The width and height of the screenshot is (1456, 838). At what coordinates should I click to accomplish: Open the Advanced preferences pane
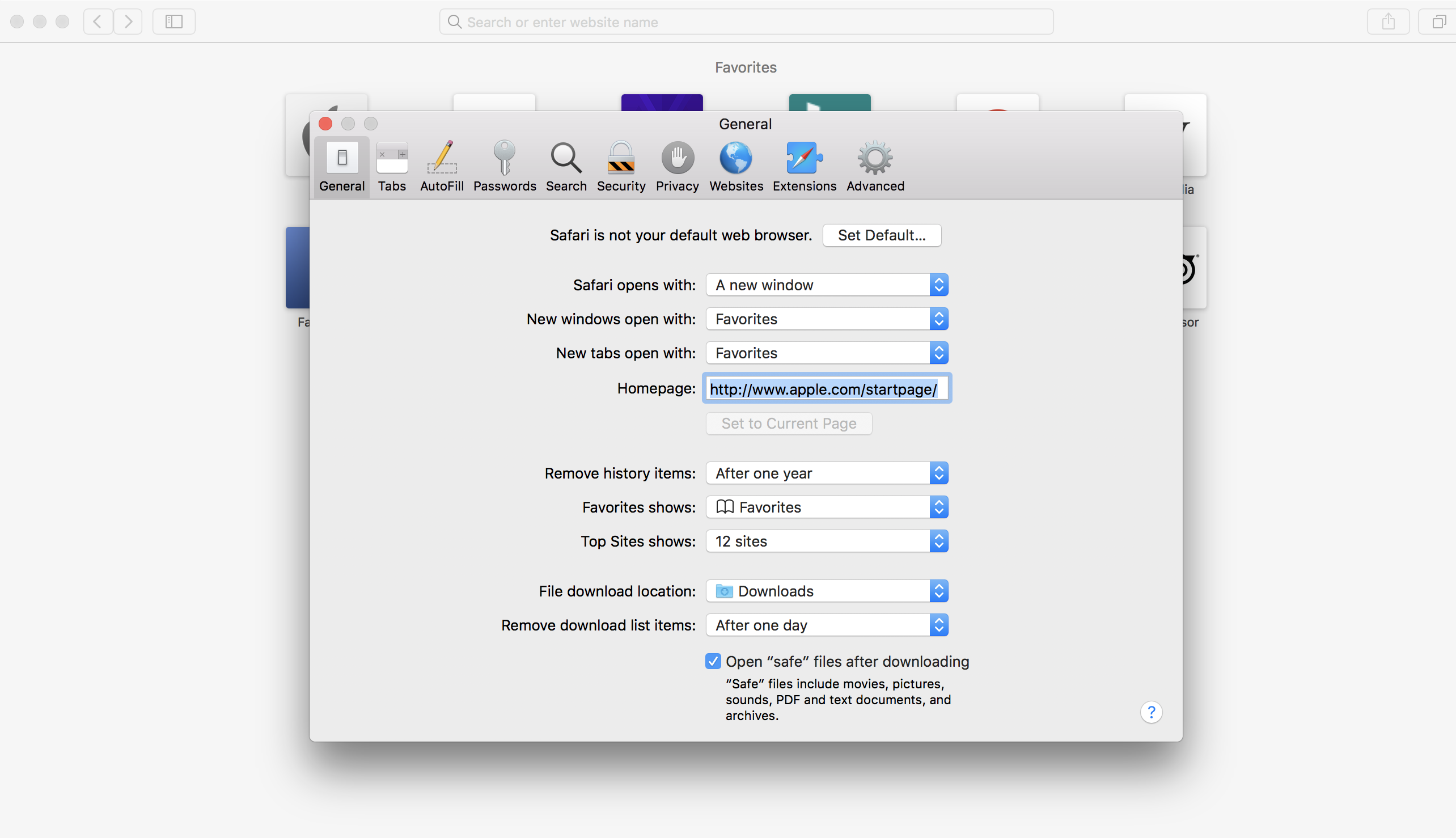coord(875,166)
